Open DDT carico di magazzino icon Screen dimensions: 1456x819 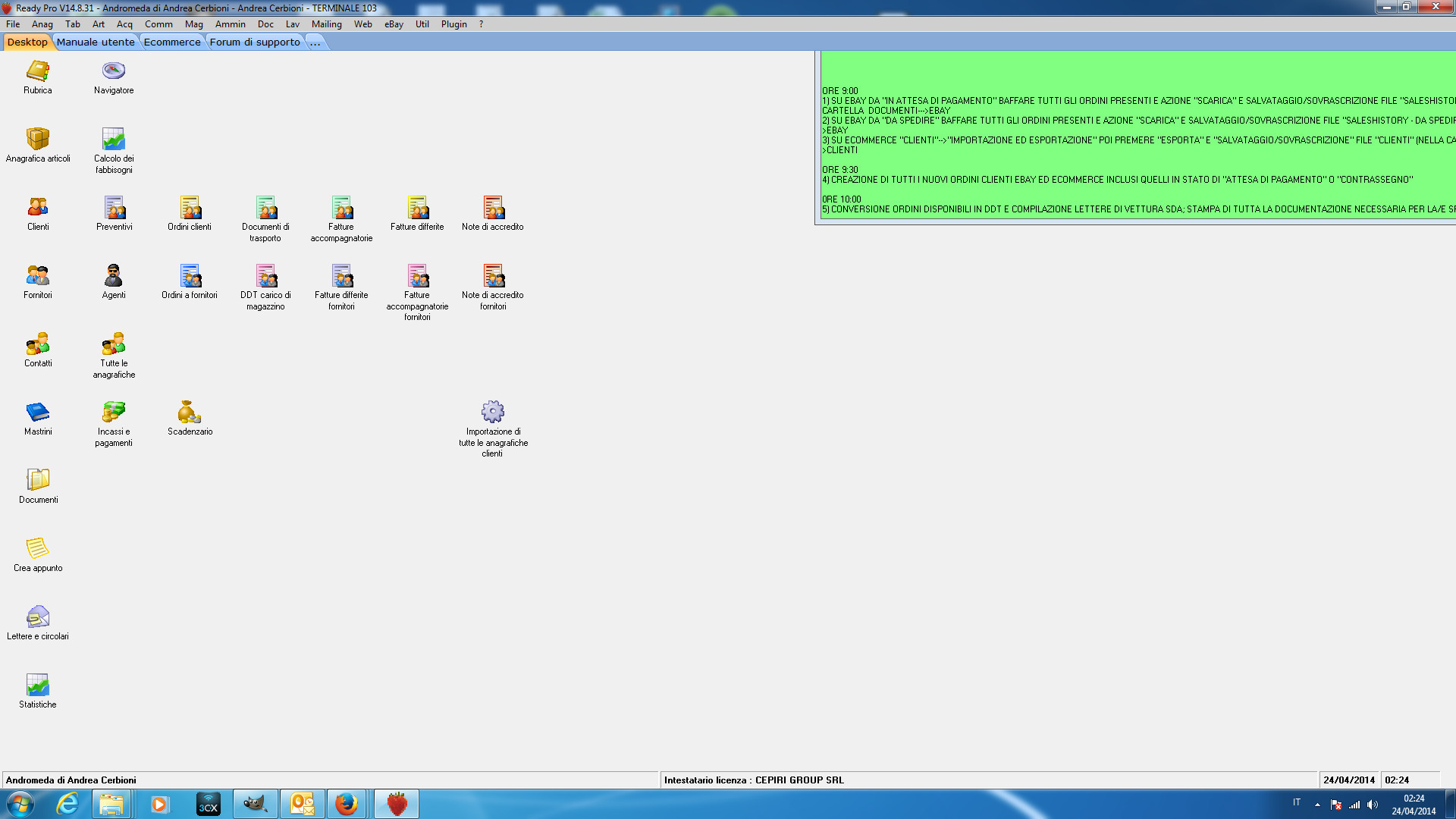coord(265,276)
